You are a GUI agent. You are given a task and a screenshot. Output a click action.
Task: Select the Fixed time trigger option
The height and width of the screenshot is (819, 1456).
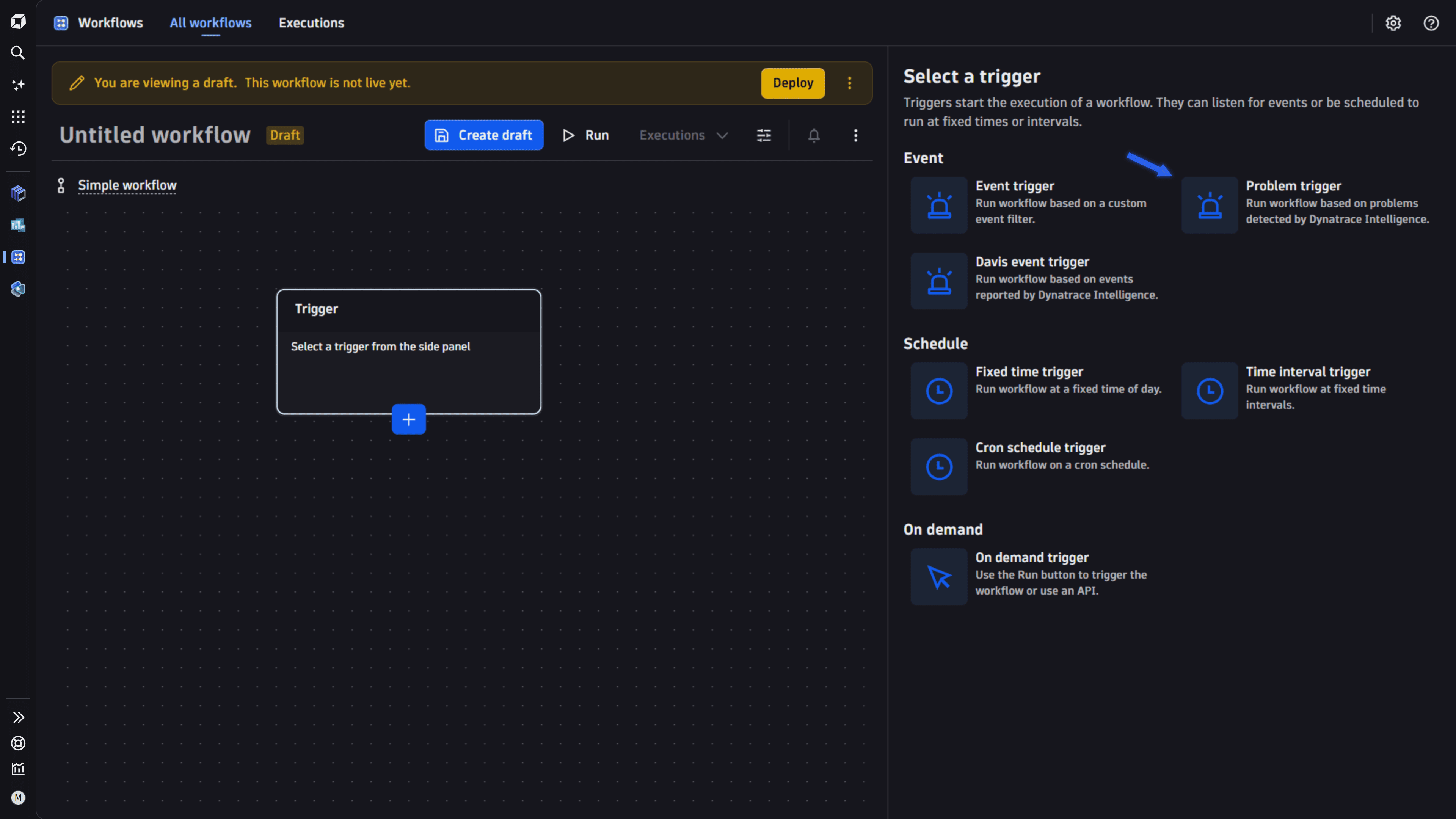(x=1036, y=391)
